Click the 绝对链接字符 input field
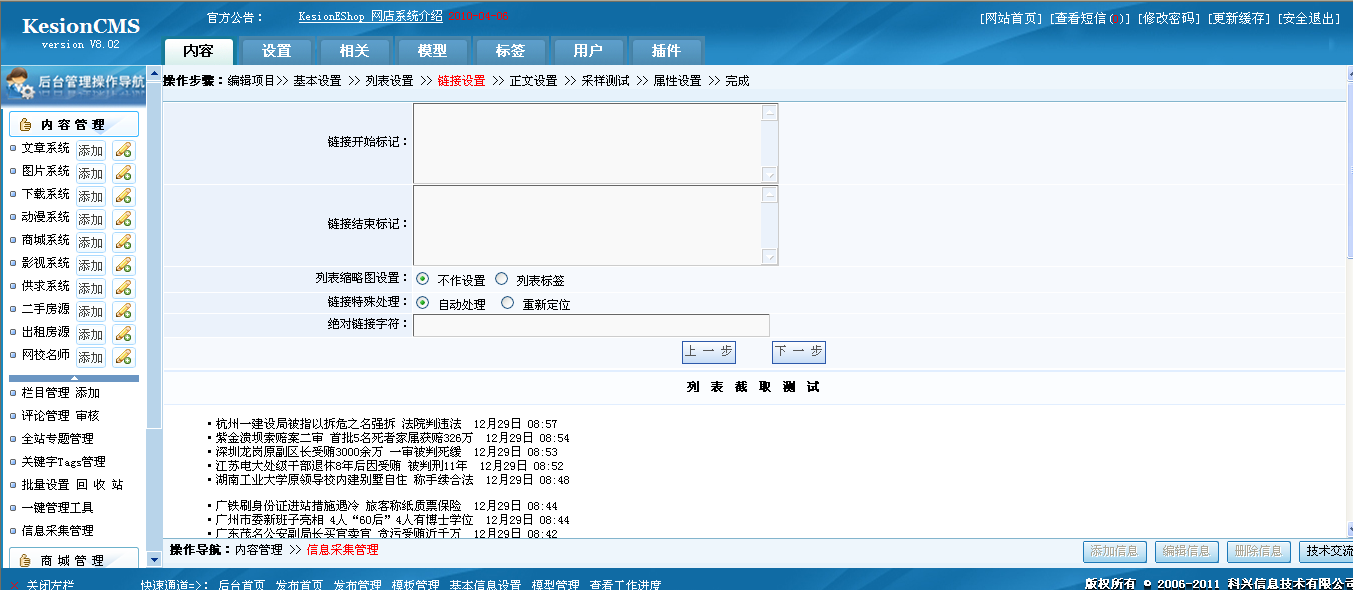The height and width of the screenshot is (590, 1353). pos(591,325)
